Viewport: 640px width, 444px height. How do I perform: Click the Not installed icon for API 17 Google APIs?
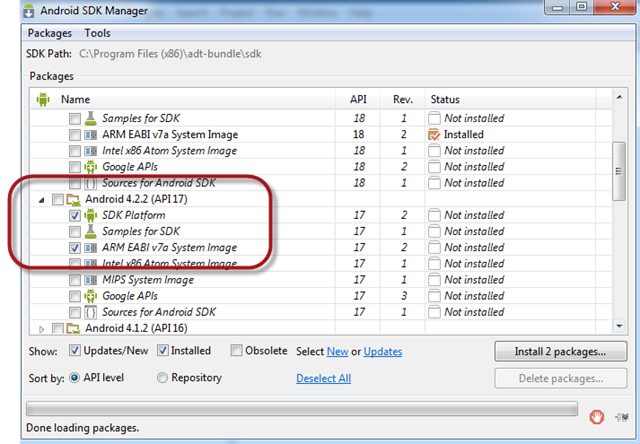(434, 296)
